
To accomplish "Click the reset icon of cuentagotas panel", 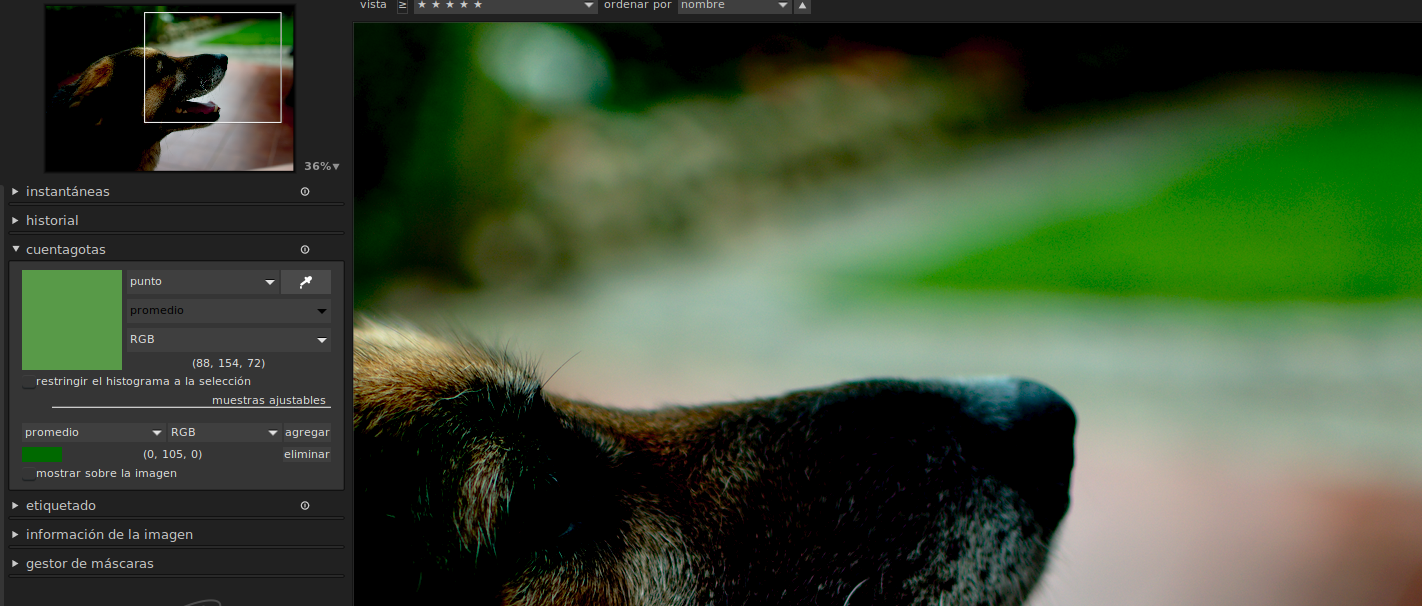I will pyautogui.click(x=305, y=249).
